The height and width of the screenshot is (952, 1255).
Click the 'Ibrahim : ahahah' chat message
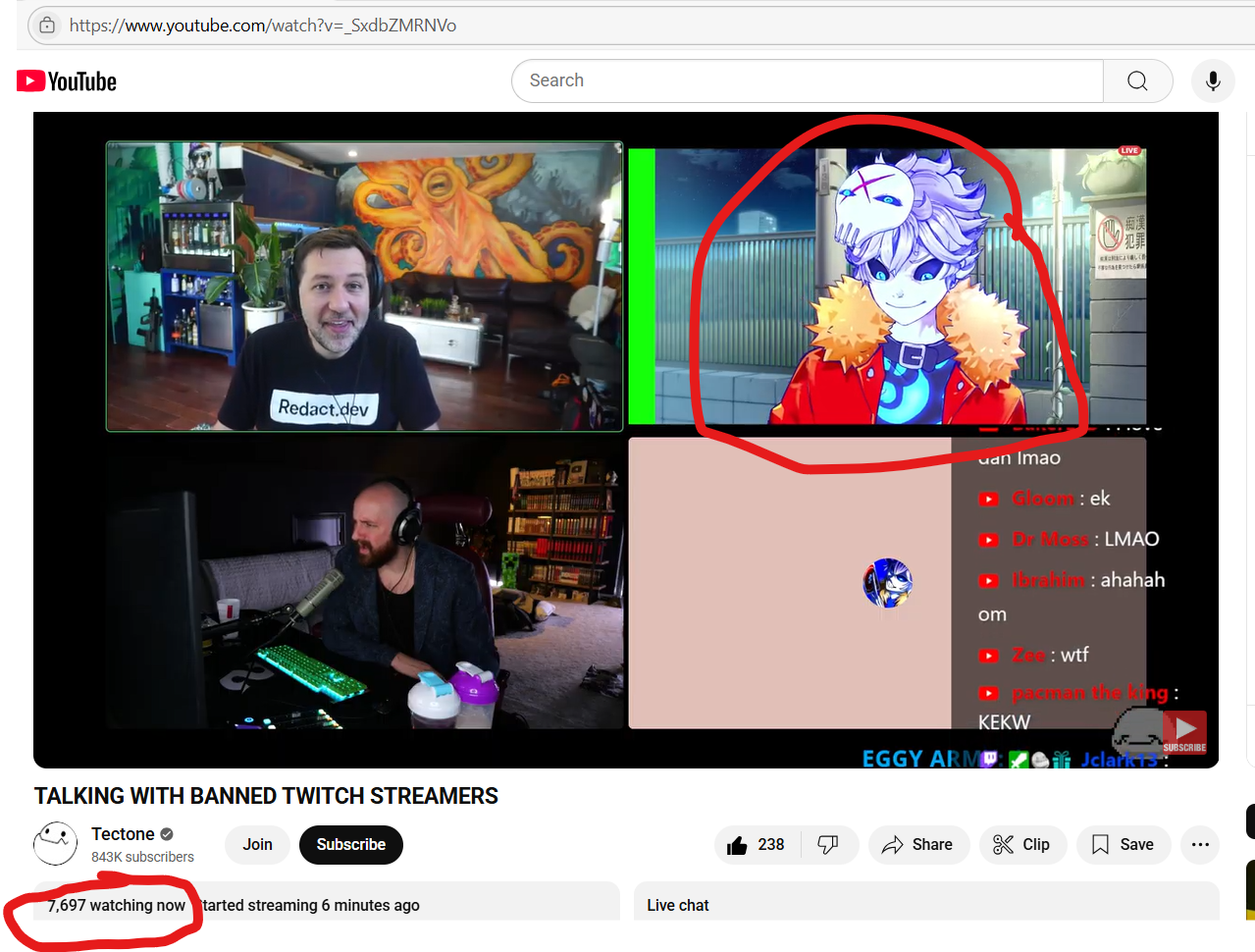tap(1072, 580)
